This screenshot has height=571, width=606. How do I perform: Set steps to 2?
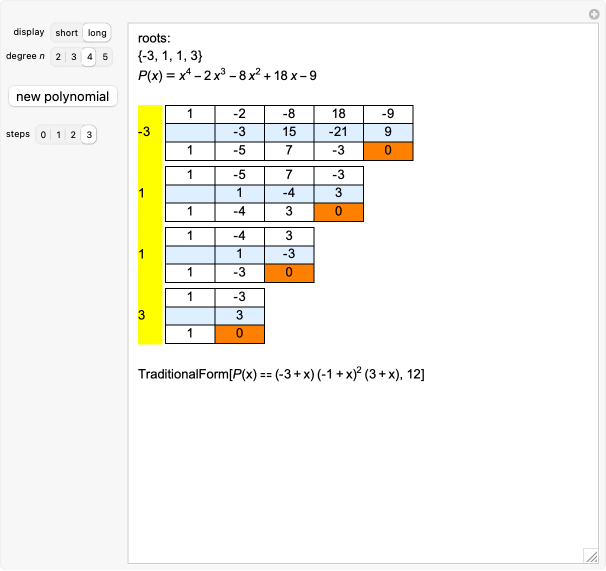pyautogui.click(x=73, y=134)
